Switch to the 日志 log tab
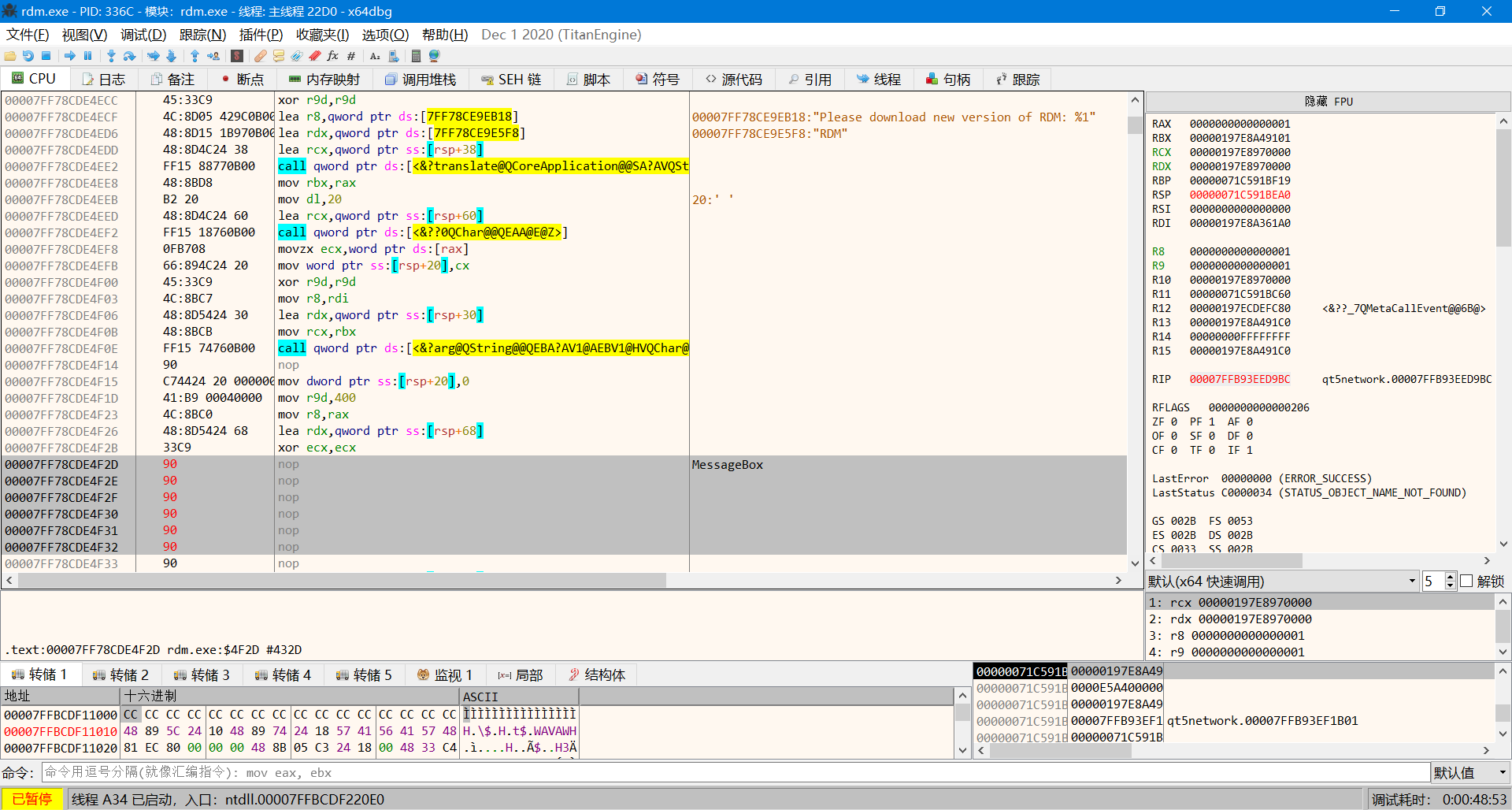The width and height of the screenshot is (1512, 810). [104, 80]
